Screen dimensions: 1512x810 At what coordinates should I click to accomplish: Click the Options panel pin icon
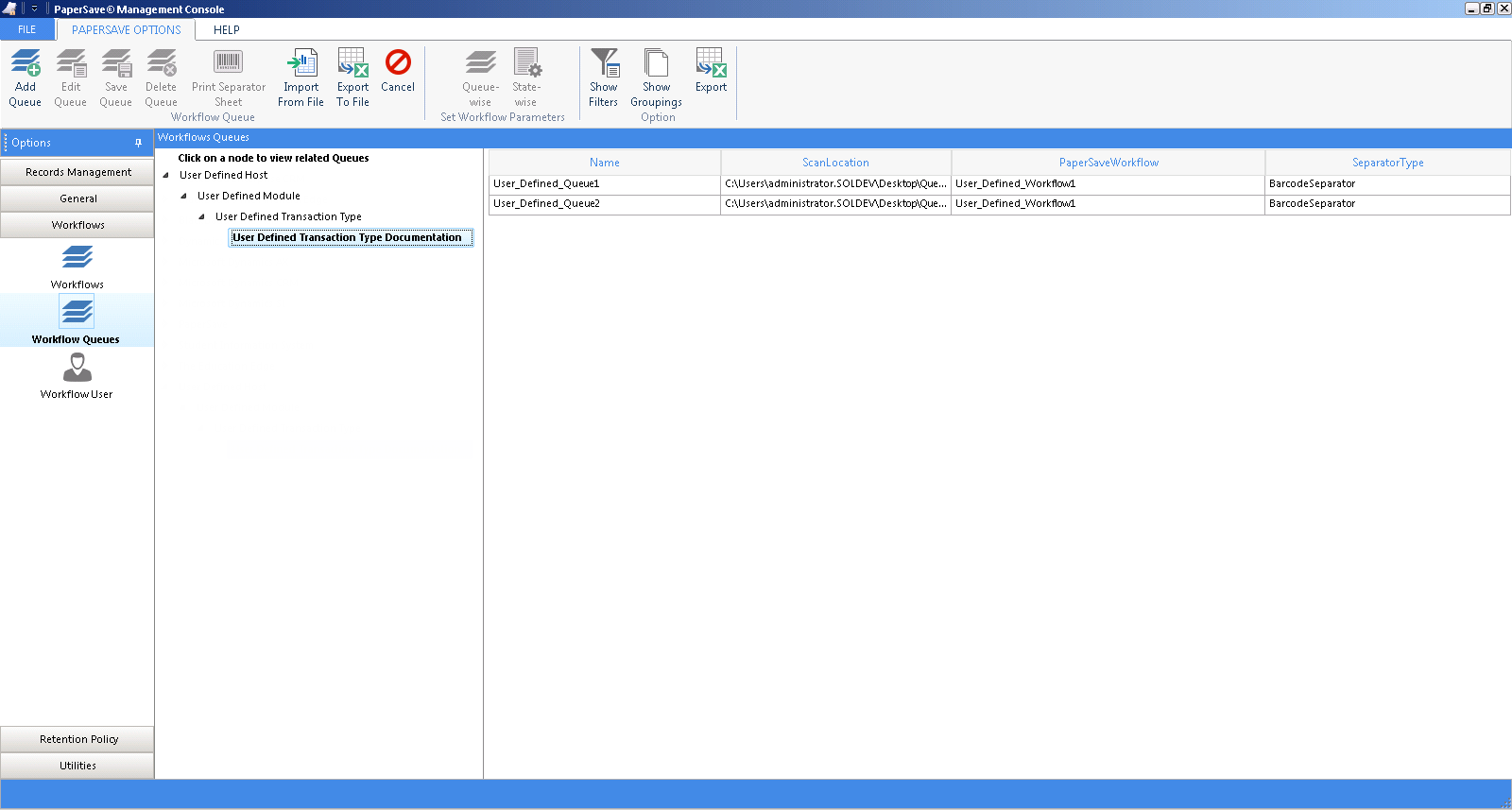(138, 143)
